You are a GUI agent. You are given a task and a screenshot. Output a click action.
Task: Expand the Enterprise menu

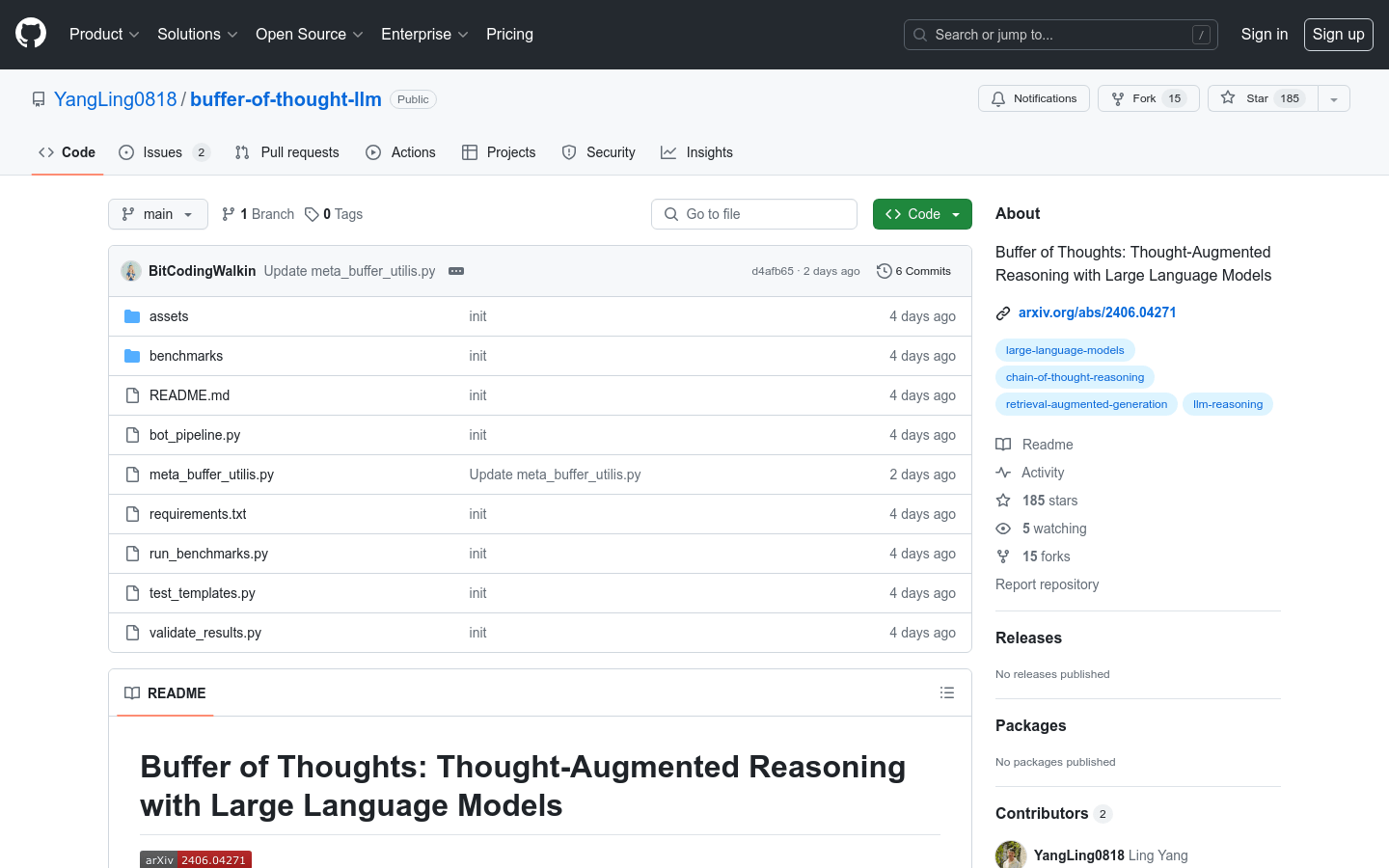point(424,34)
